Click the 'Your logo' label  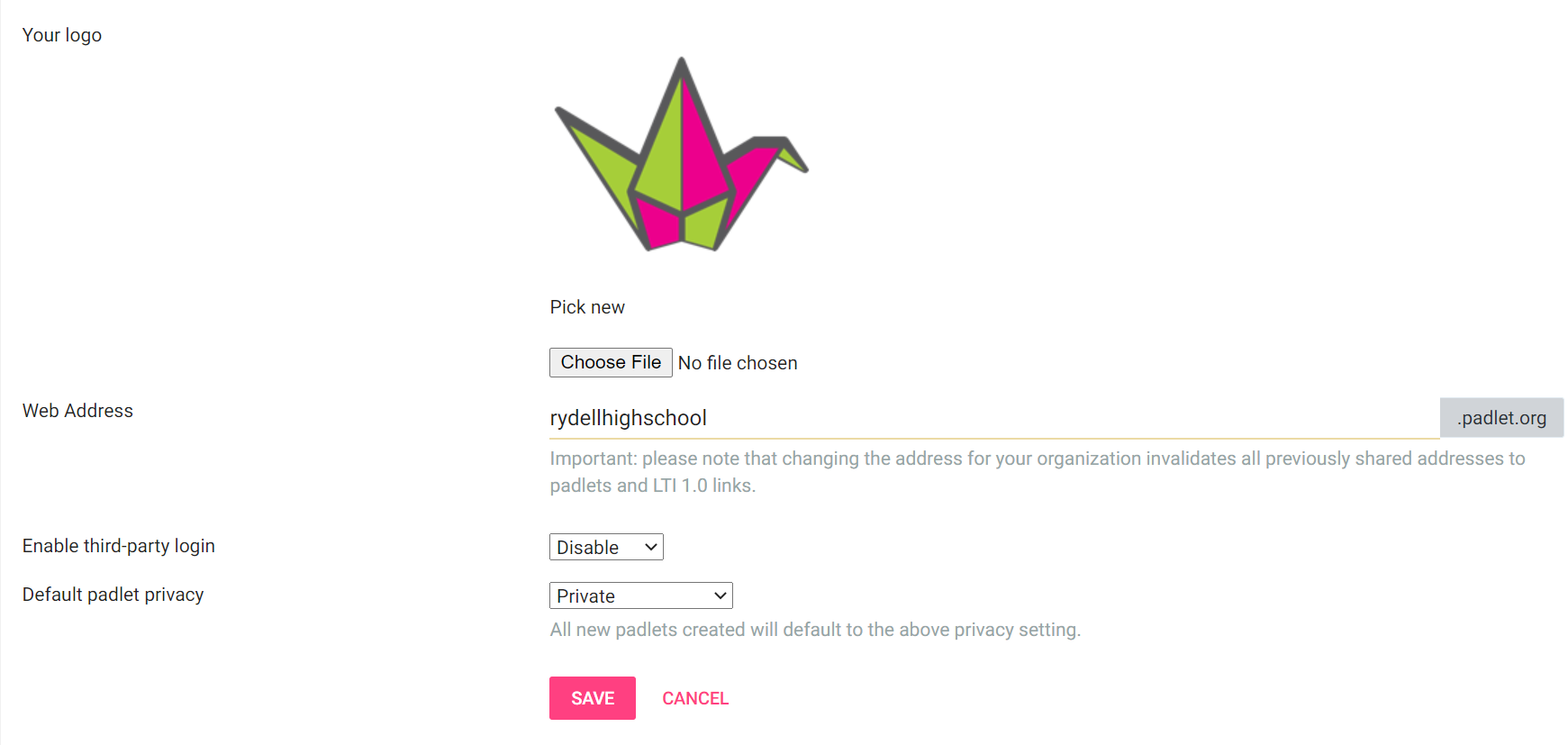(62, 35)
